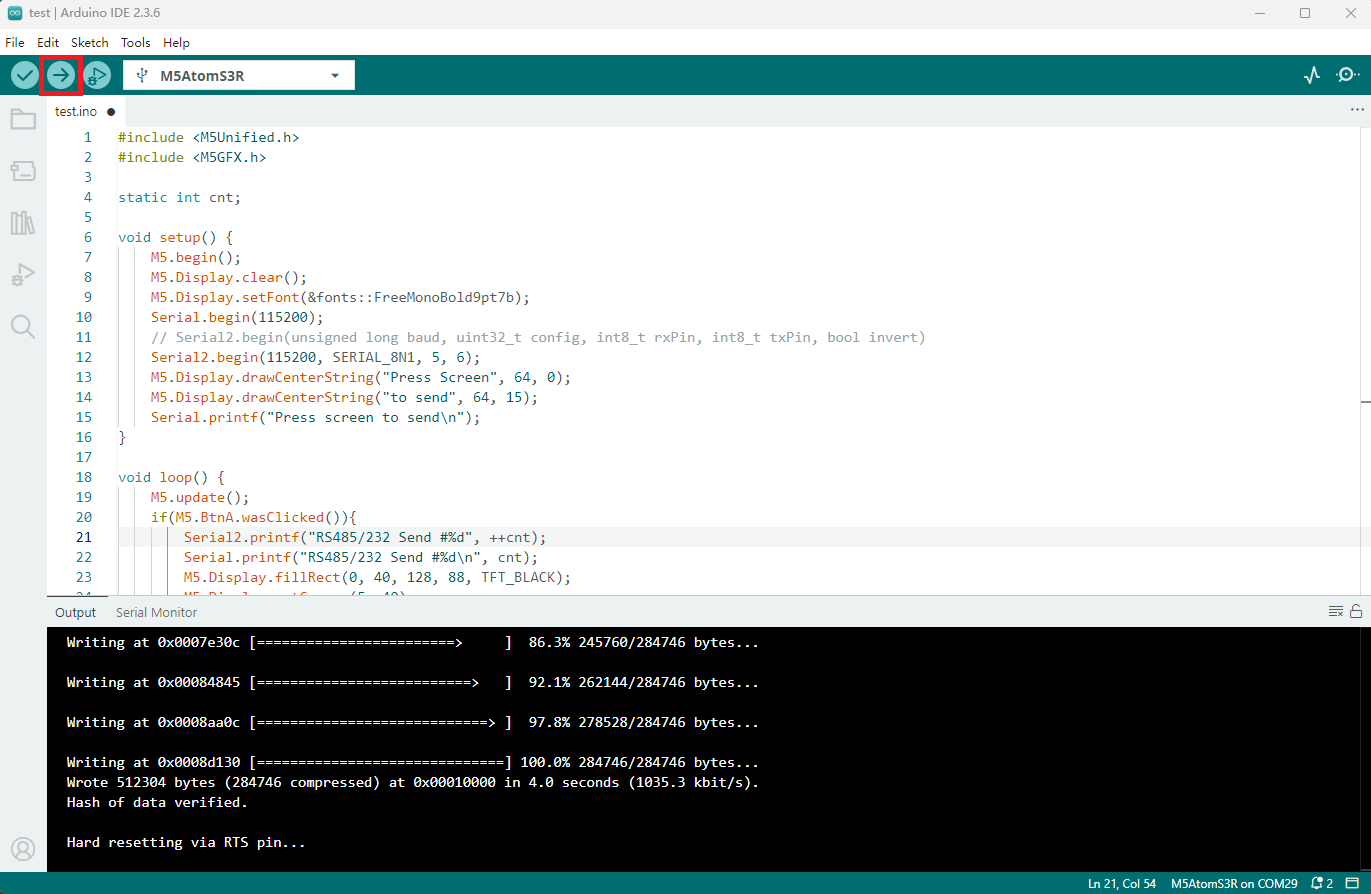The image size is (1371, 894).
Task: Click the user account icon in the sidebar
Action: 23,849
